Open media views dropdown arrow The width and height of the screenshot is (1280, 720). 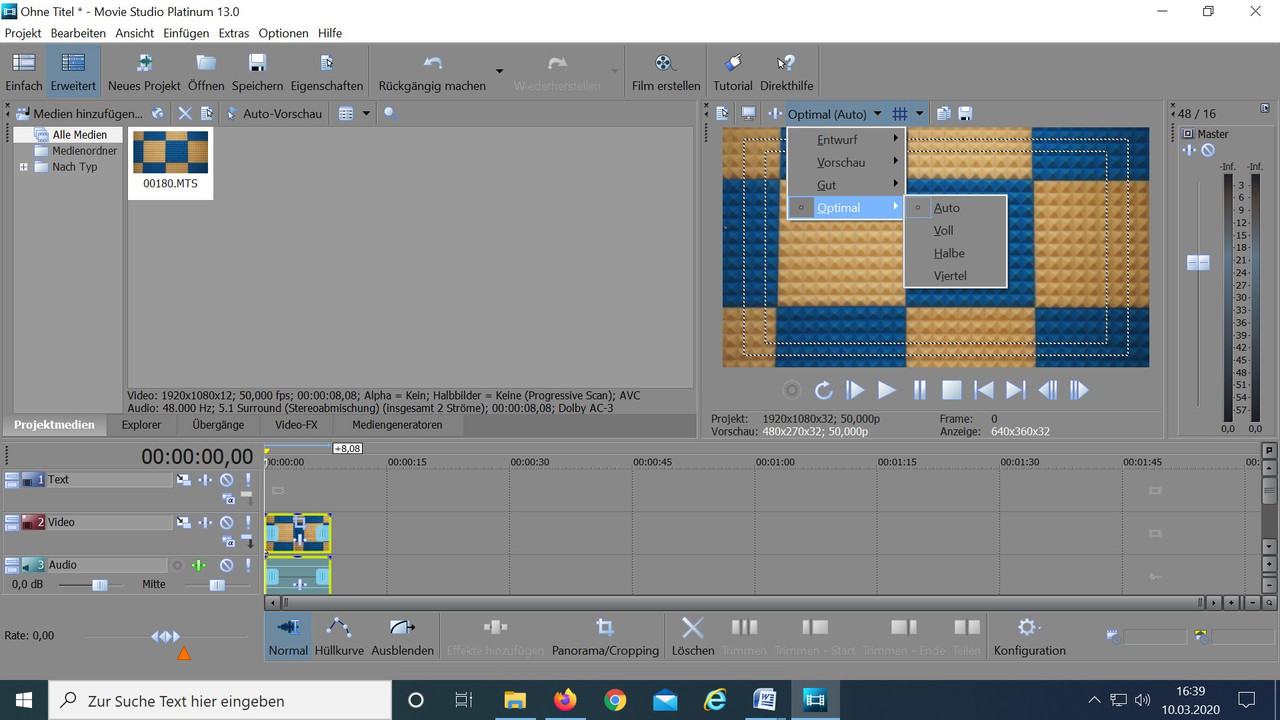coord(366,114)
